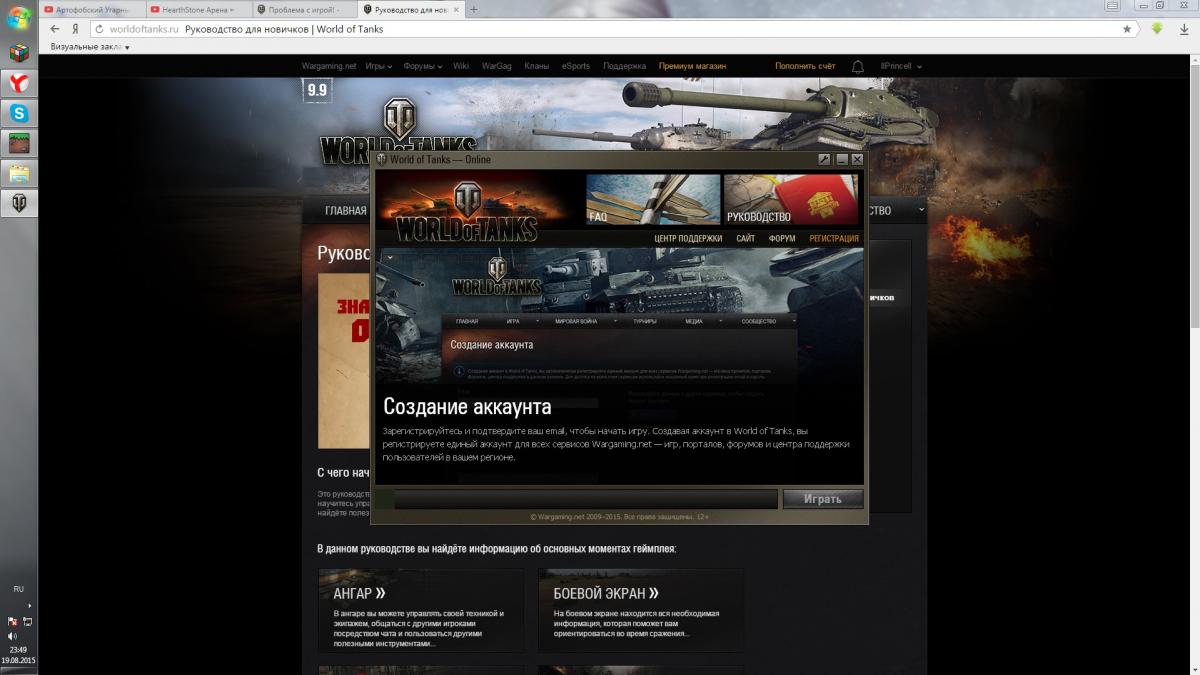
Task: Open the FAQ thumbnail in launcher
Action: click(653, 199)
